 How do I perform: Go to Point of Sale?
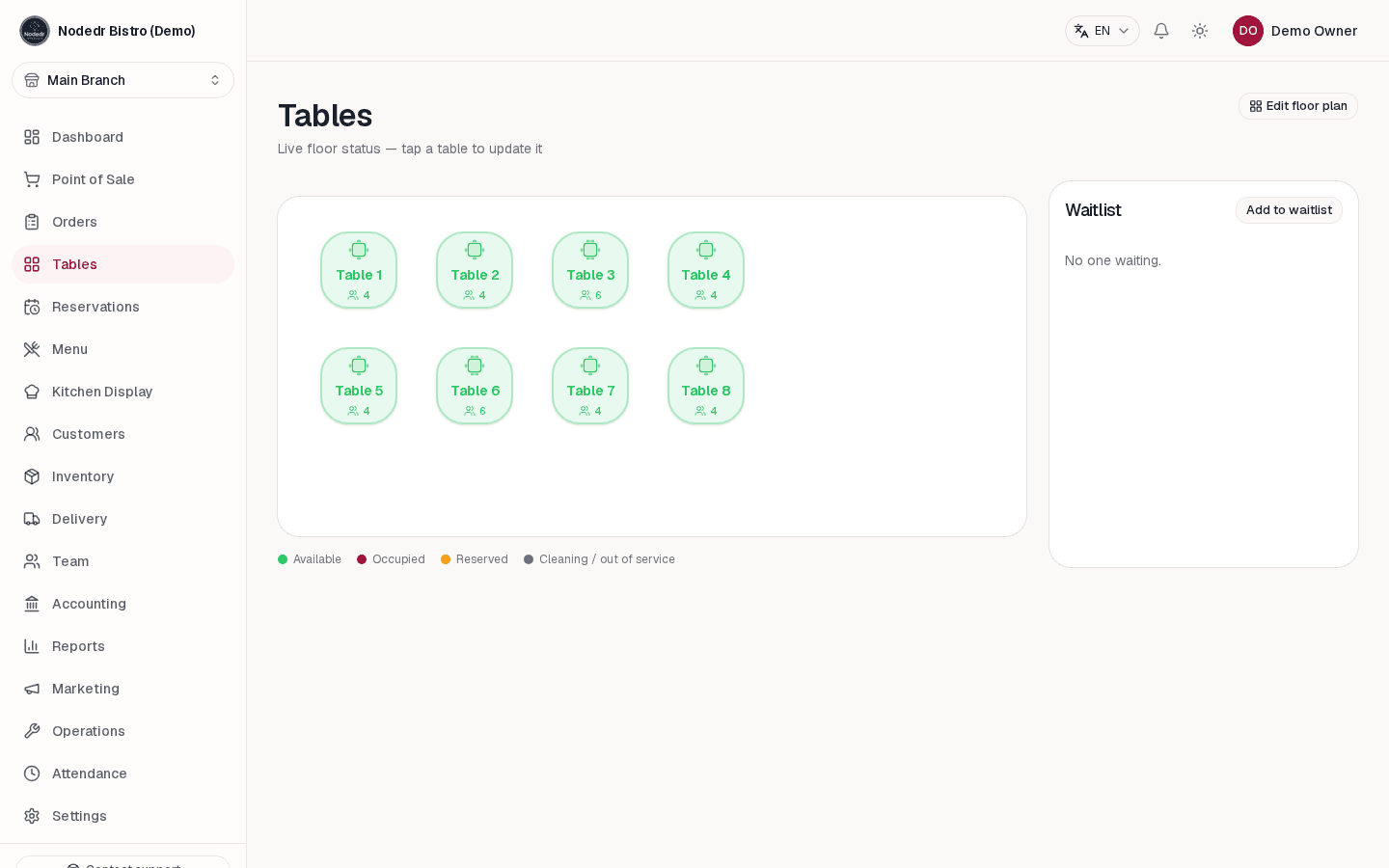(x=123, y=179)
